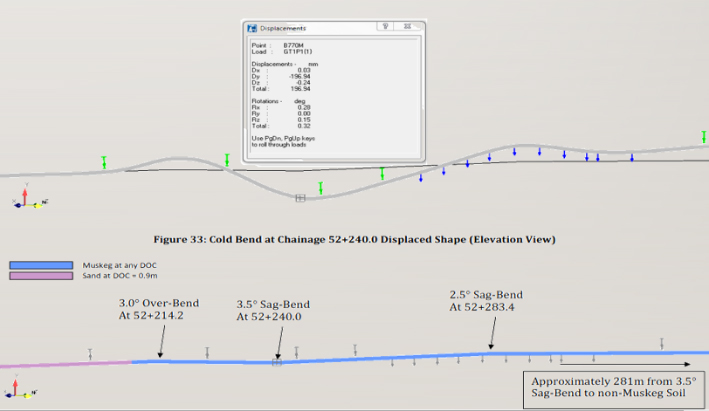This screenshot has width=709, height=411.
Task: Click the pink Sand legend swatch
Action: (41, 276)
